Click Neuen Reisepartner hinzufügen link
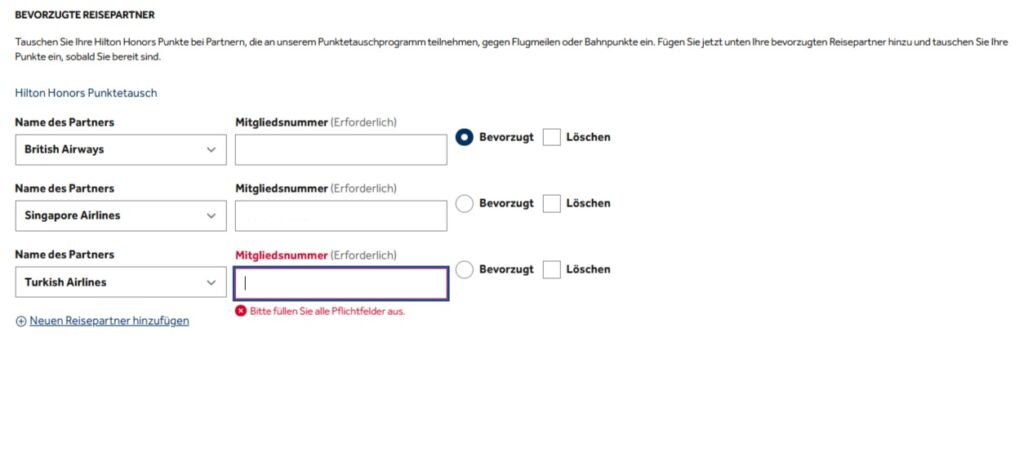 [109, 321]
